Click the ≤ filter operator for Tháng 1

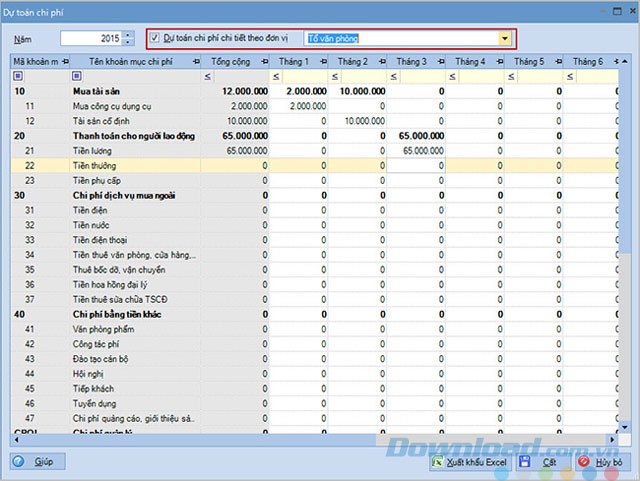(276, 76)
